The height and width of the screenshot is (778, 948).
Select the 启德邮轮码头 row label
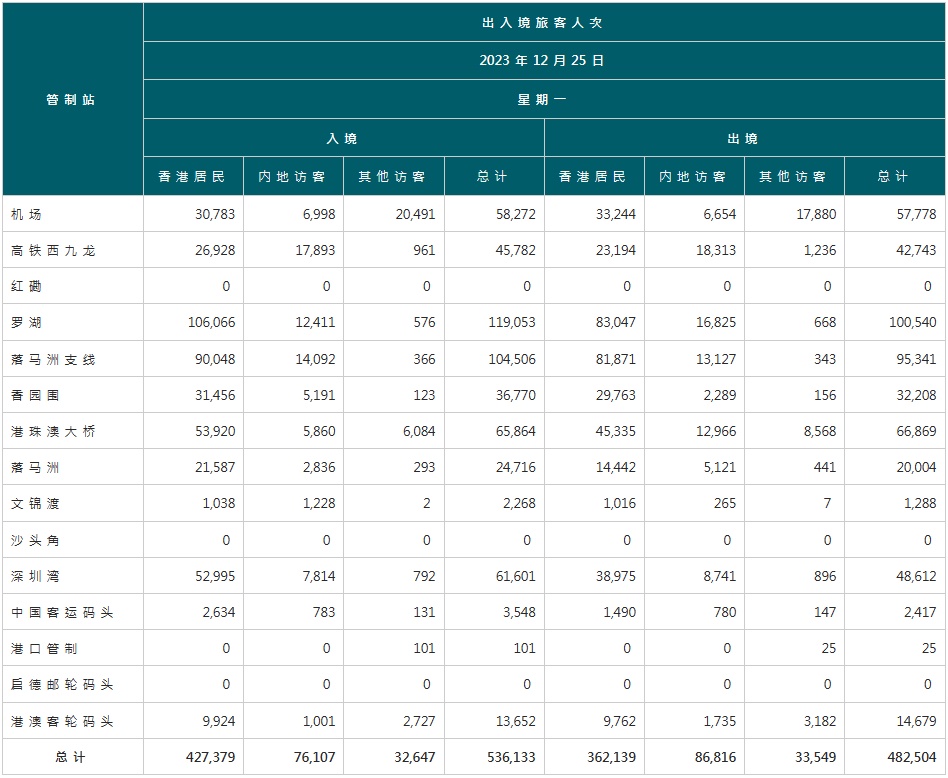[x=62, y=685]
